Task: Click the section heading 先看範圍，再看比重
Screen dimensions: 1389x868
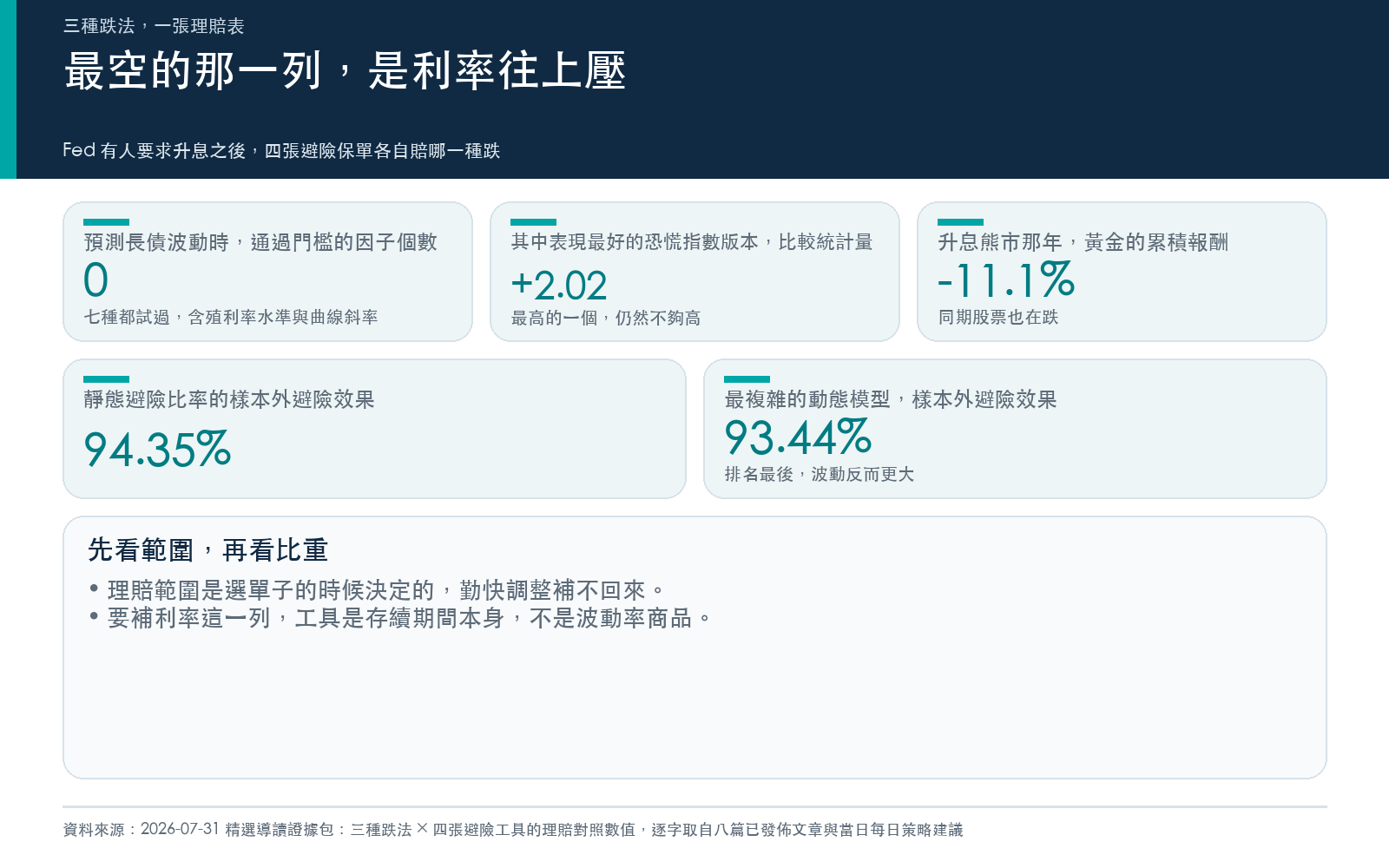Action: [207, 549]
